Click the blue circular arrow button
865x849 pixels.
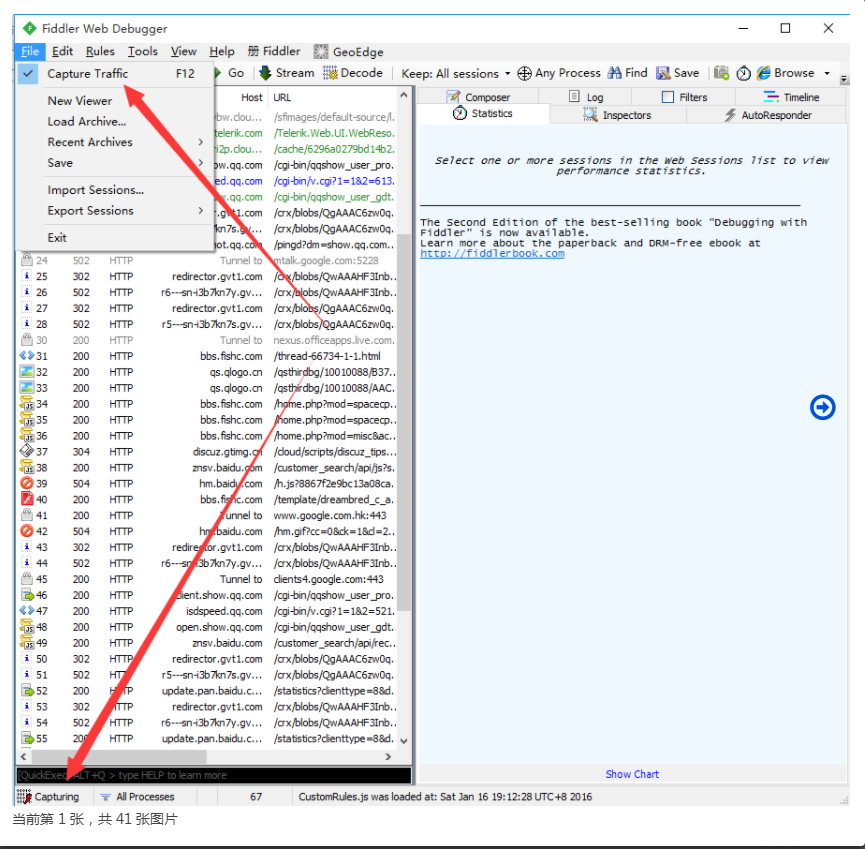(x=822, y=407)
